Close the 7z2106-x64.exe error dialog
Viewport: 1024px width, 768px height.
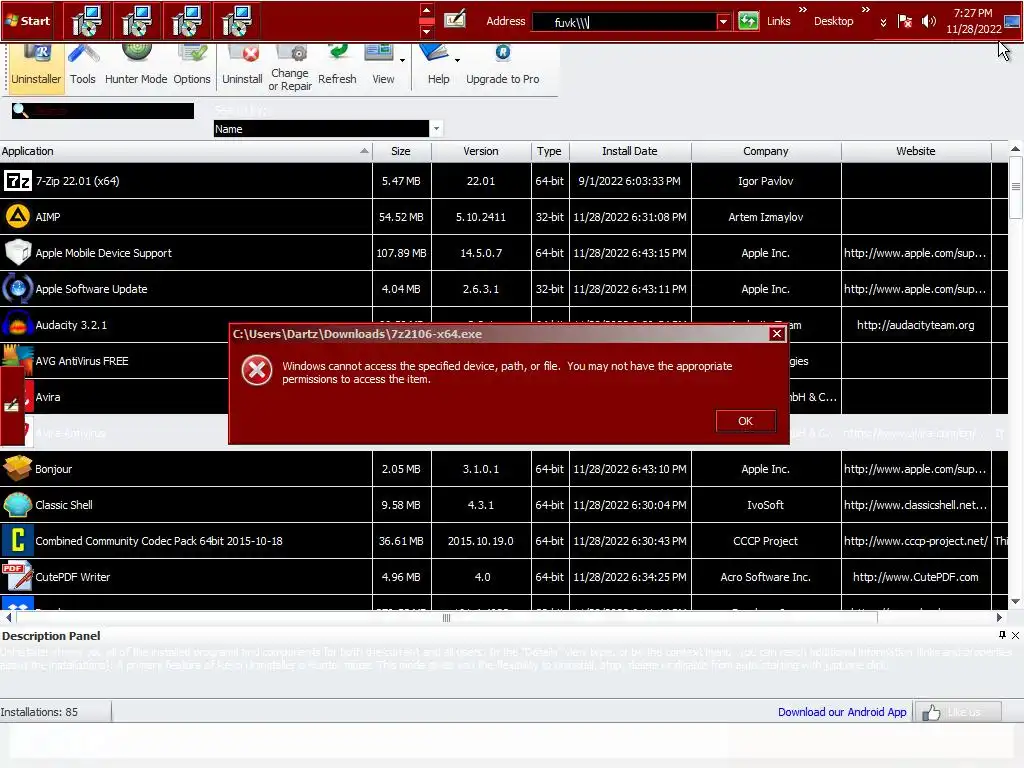pos(776,334)
